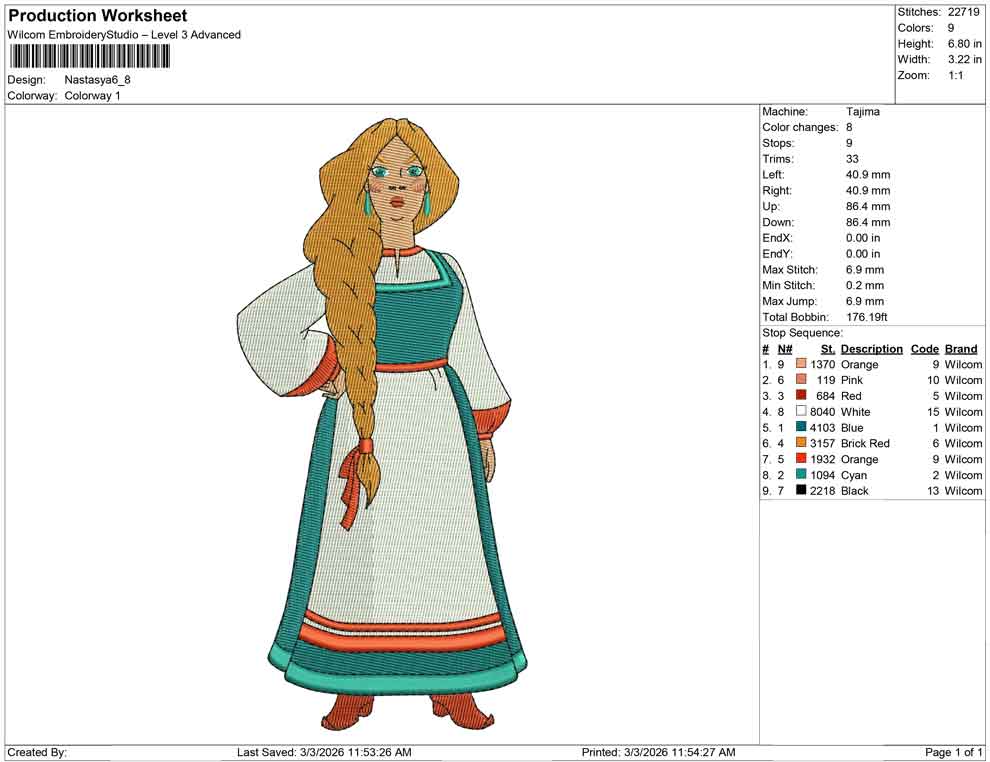Click the Stop Sequence label
The height and width of the screenshot is (762, 990).
pyautogui.click(x=802, y=333)
